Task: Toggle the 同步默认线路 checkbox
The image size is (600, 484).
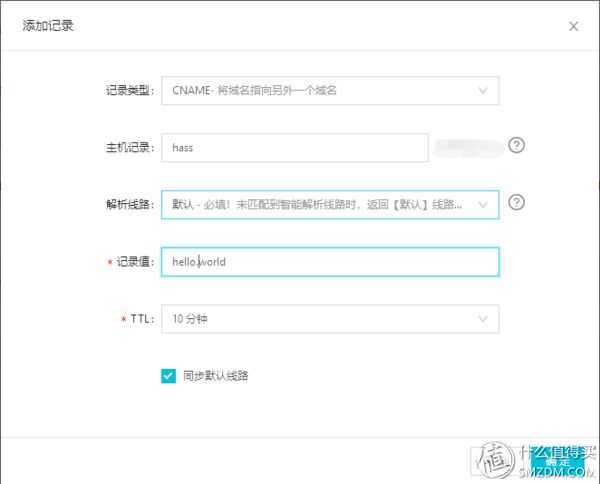Action: coord(168,376)
